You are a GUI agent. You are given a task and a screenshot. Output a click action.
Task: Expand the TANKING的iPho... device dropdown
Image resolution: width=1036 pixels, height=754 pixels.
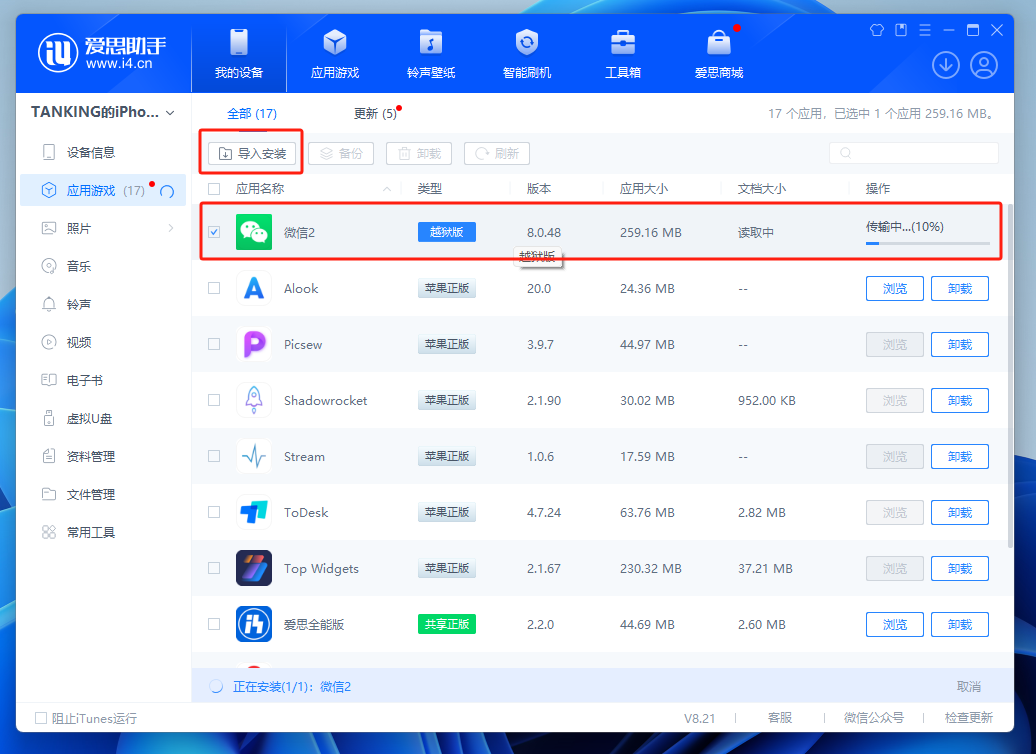coord(170,113)
